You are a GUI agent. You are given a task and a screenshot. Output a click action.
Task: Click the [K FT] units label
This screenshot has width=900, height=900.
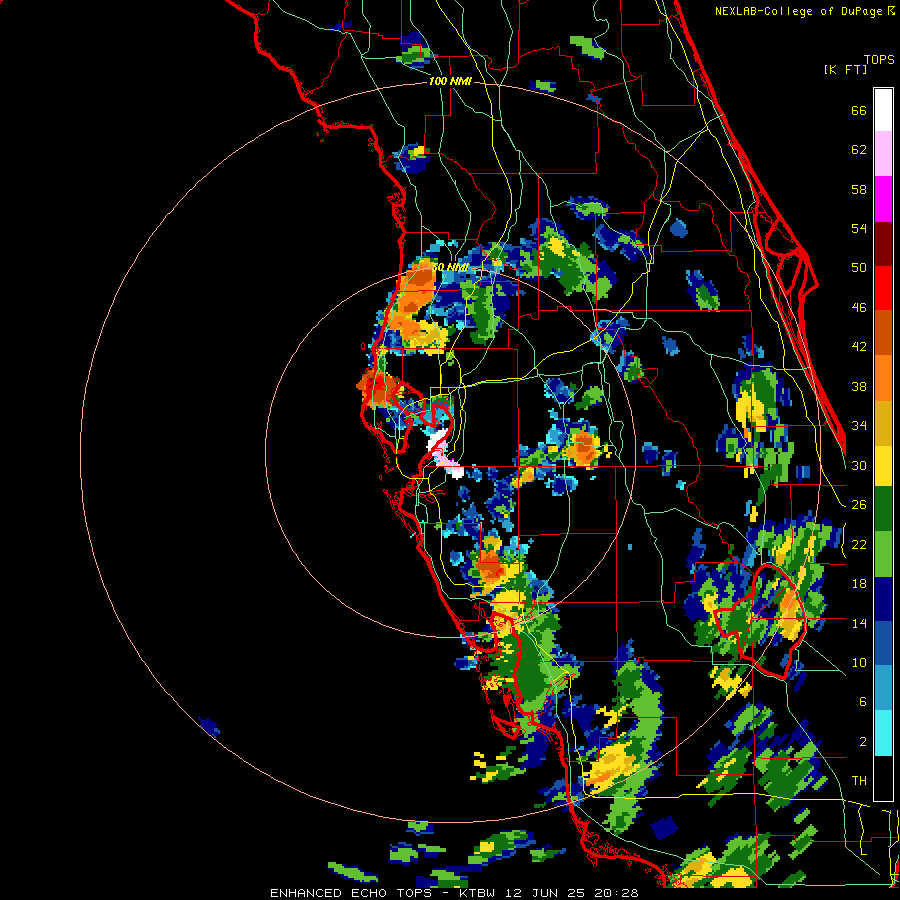coord(845,69)
